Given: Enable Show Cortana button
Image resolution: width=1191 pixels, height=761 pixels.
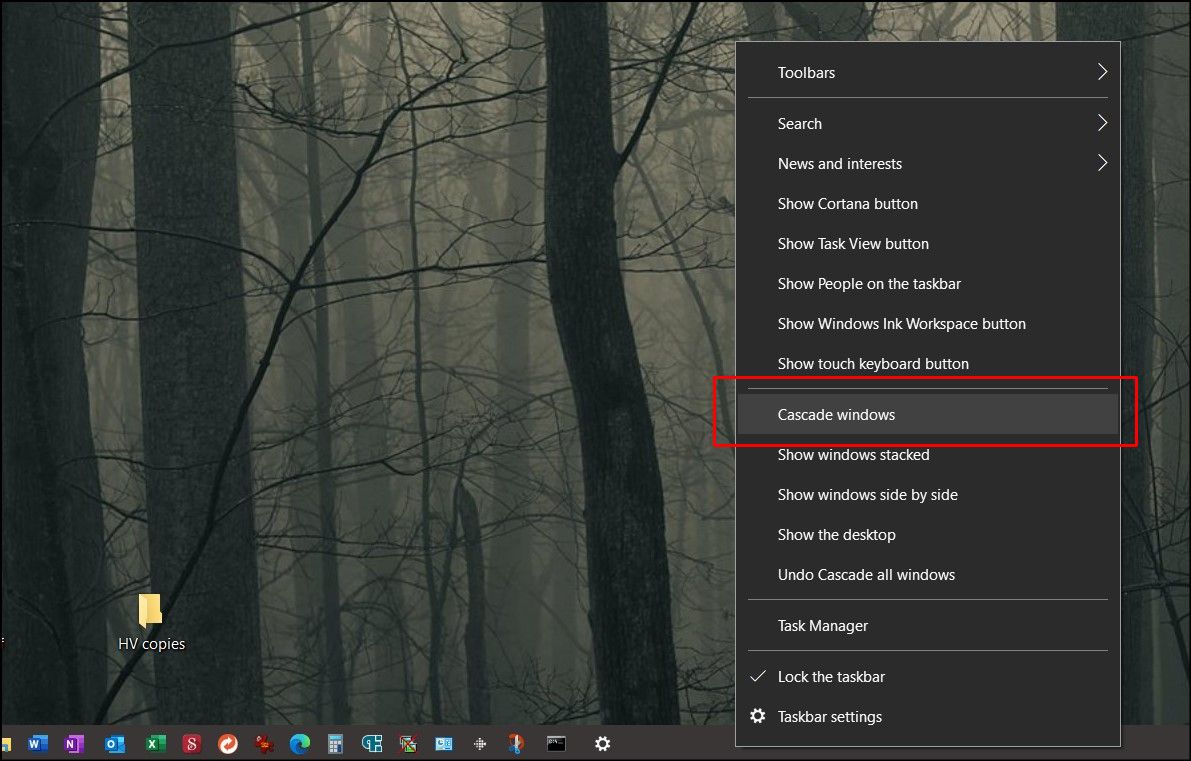Looking at the screenshot, I should pos(928,204).
